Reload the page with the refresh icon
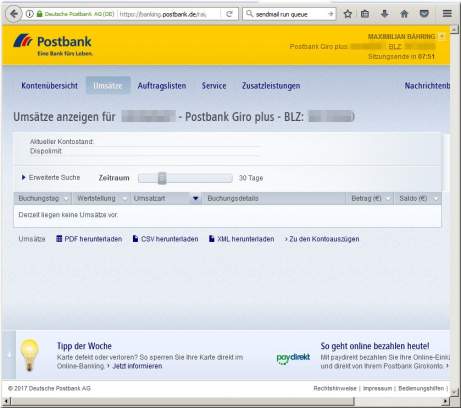 229,14
